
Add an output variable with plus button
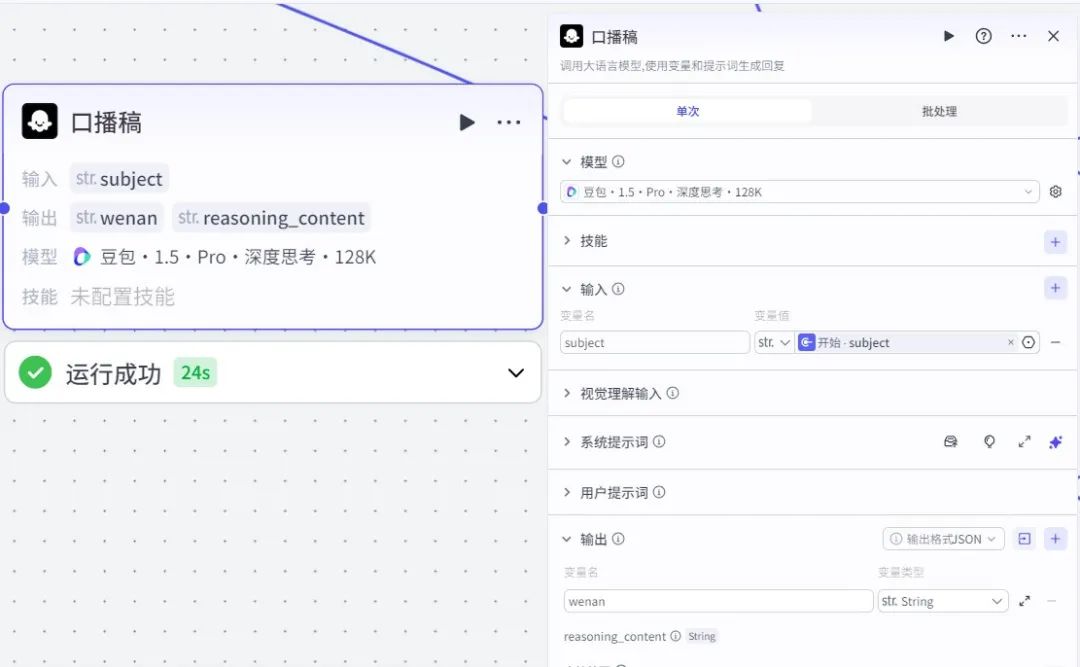(1055, 539)
